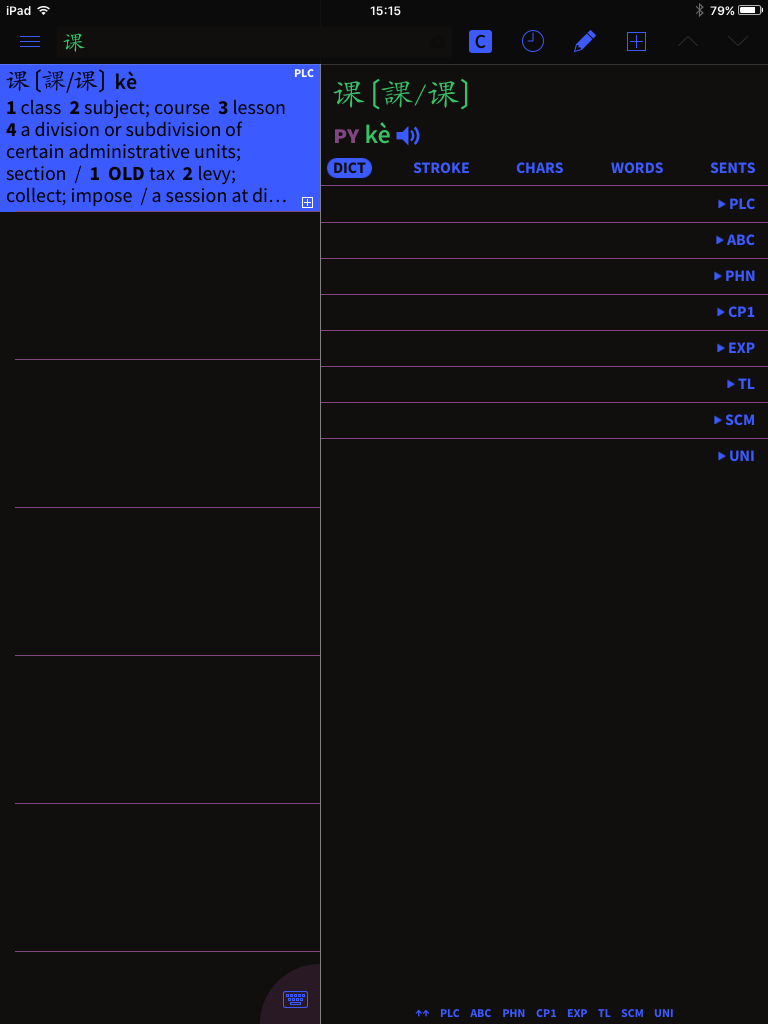The image size is (768, 1024).
Task: Tap the 15:15 clock in status bar
Action: [x=385, y=10]
